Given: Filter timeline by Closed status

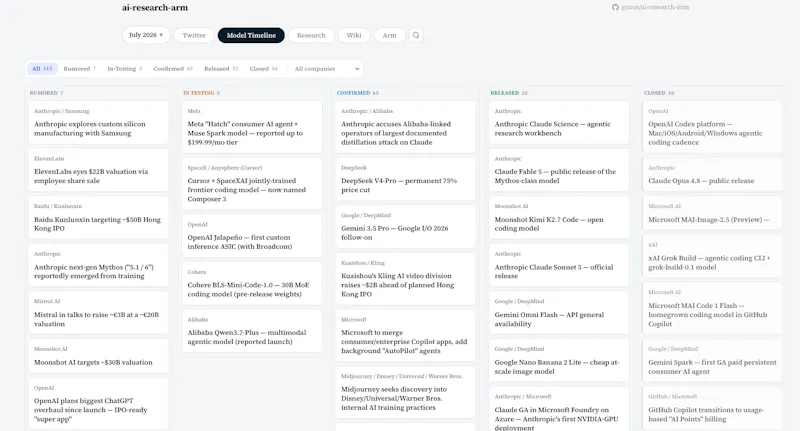Looking at the screenshot, I should [x=263, y=68].
